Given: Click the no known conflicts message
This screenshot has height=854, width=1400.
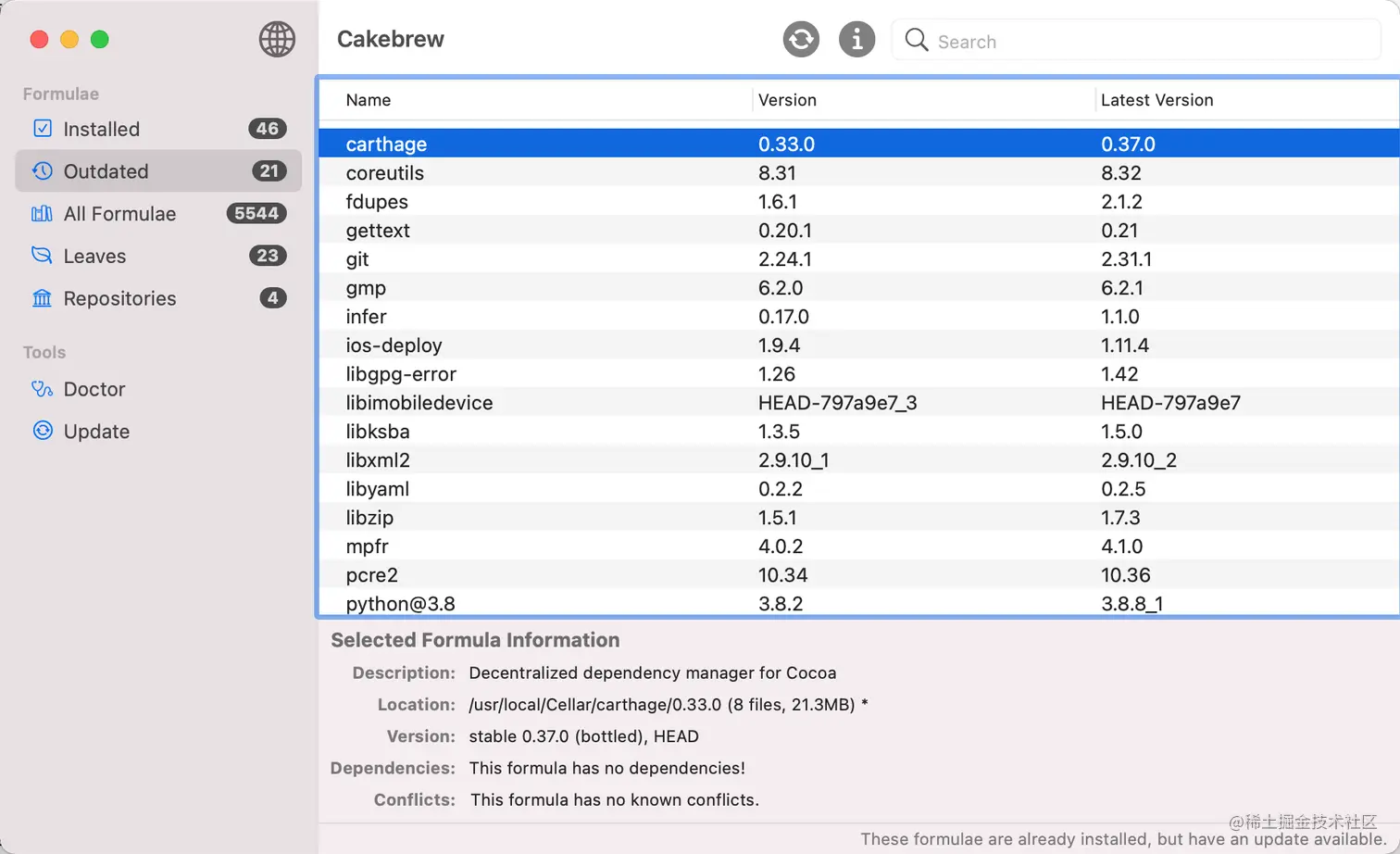Looking at the screenshot, I should pyautogui.click(x=615, y=798).
